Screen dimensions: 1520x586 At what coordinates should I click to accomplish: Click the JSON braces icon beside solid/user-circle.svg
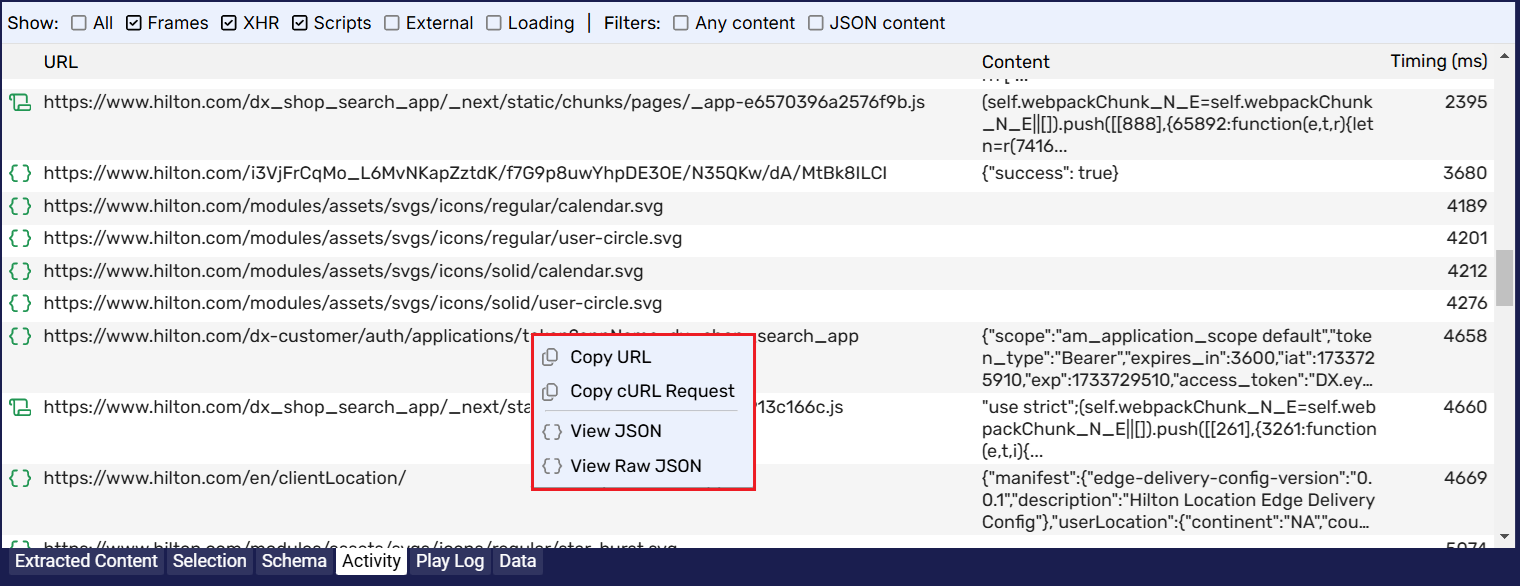(20, 303)
